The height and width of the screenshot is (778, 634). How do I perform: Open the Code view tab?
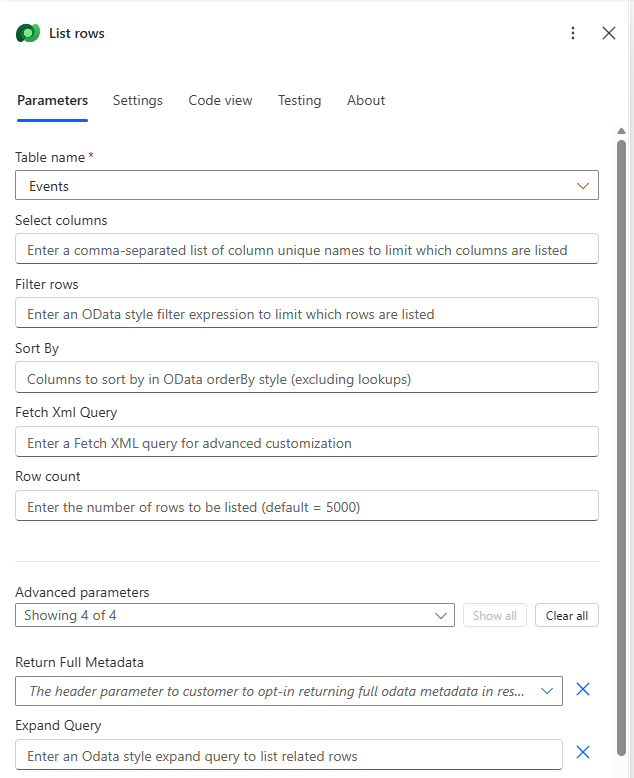(220, 100)
